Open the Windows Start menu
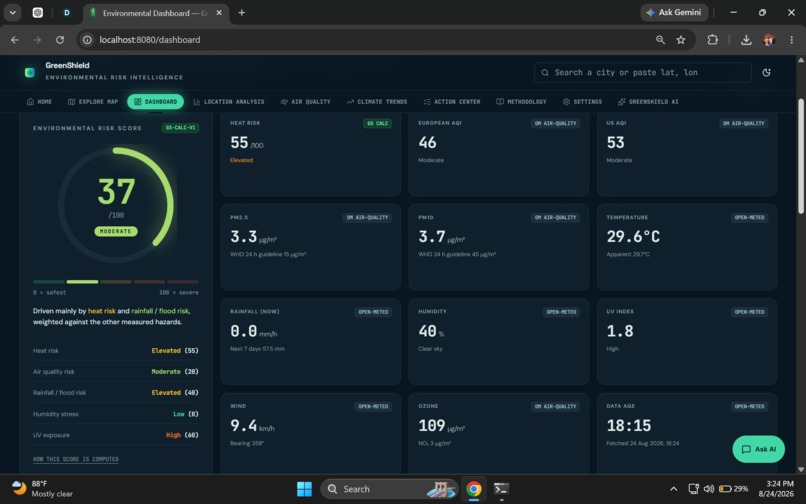 304,489
